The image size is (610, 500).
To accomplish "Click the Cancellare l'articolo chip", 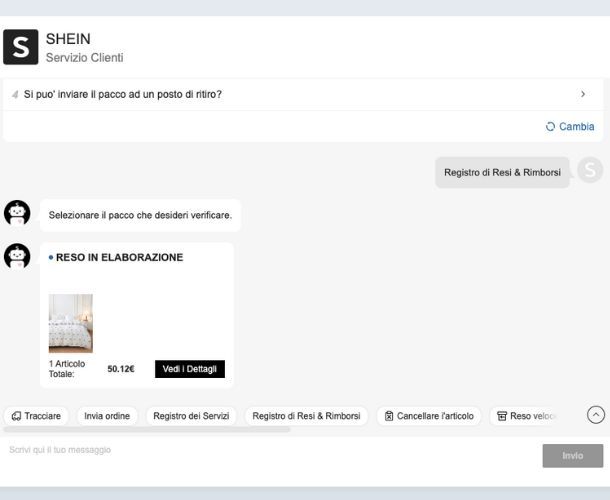I will click(429, 416).
